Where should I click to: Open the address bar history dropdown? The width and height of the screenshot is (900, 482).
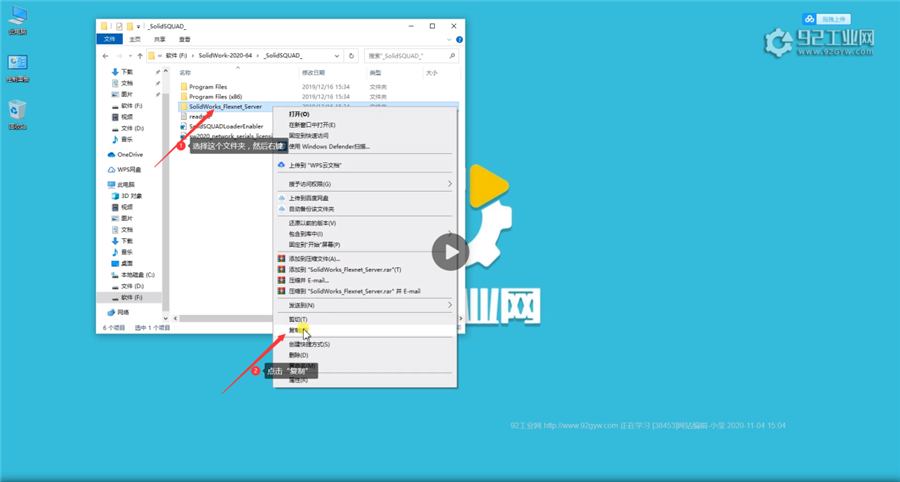(x=337, y=56)
